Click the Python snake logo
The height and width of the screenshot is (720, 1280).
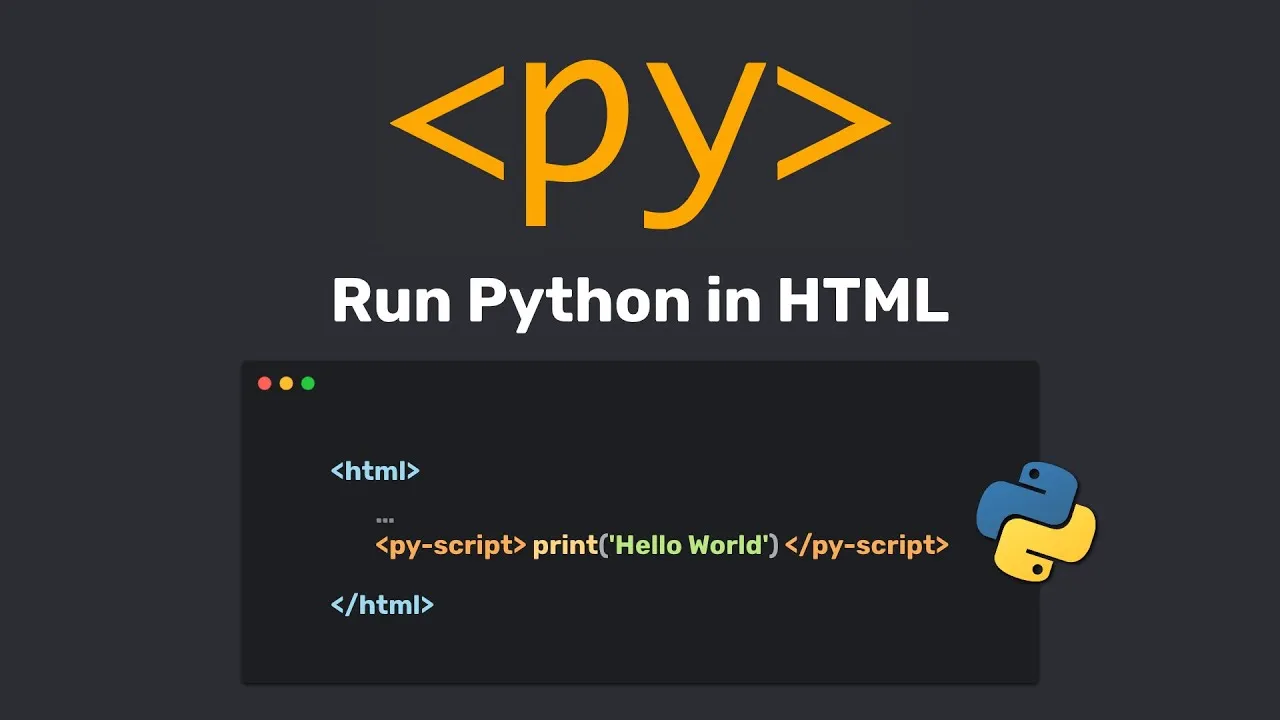coord(1036,521)
